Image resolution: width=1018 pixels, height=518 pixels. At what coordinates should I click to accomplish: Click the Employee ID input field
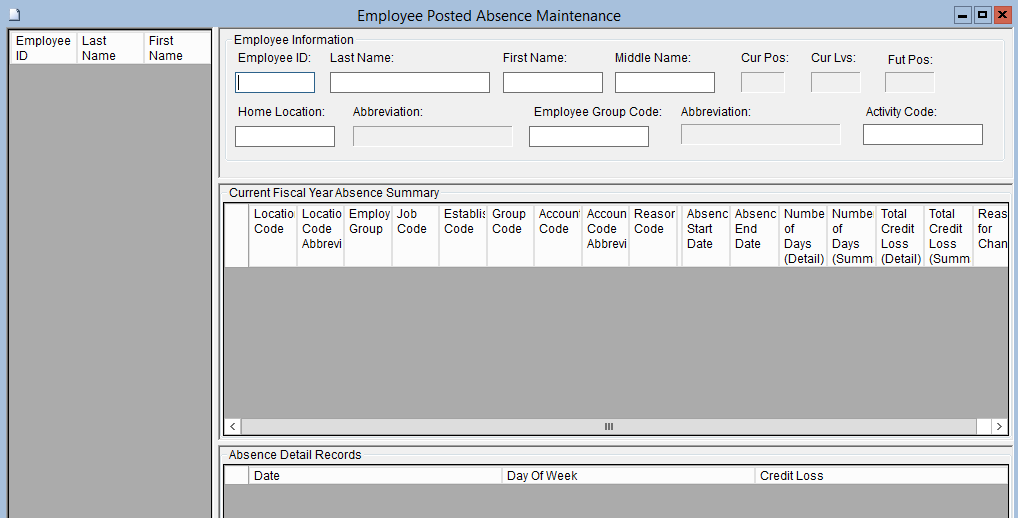point(275,83)
